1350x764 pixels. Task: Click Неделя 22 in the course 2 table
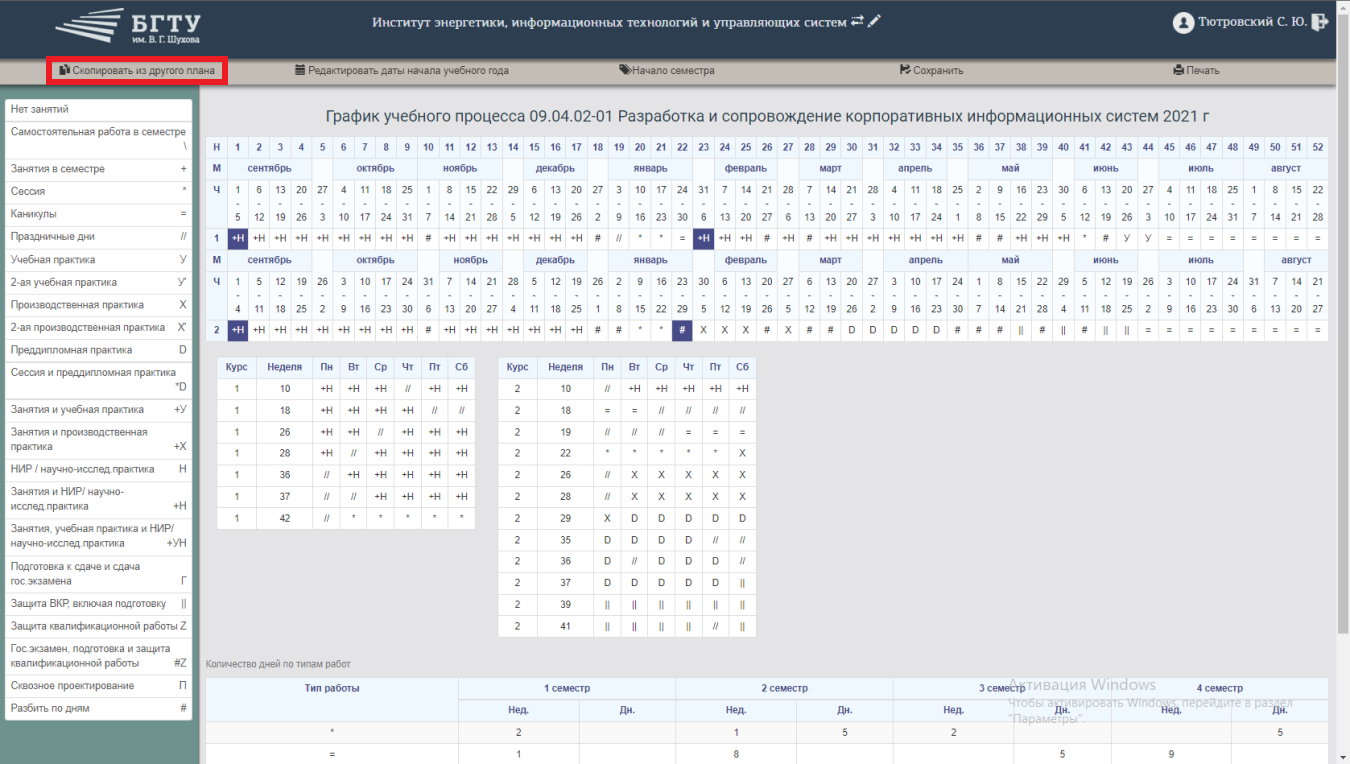click(566, 453)
